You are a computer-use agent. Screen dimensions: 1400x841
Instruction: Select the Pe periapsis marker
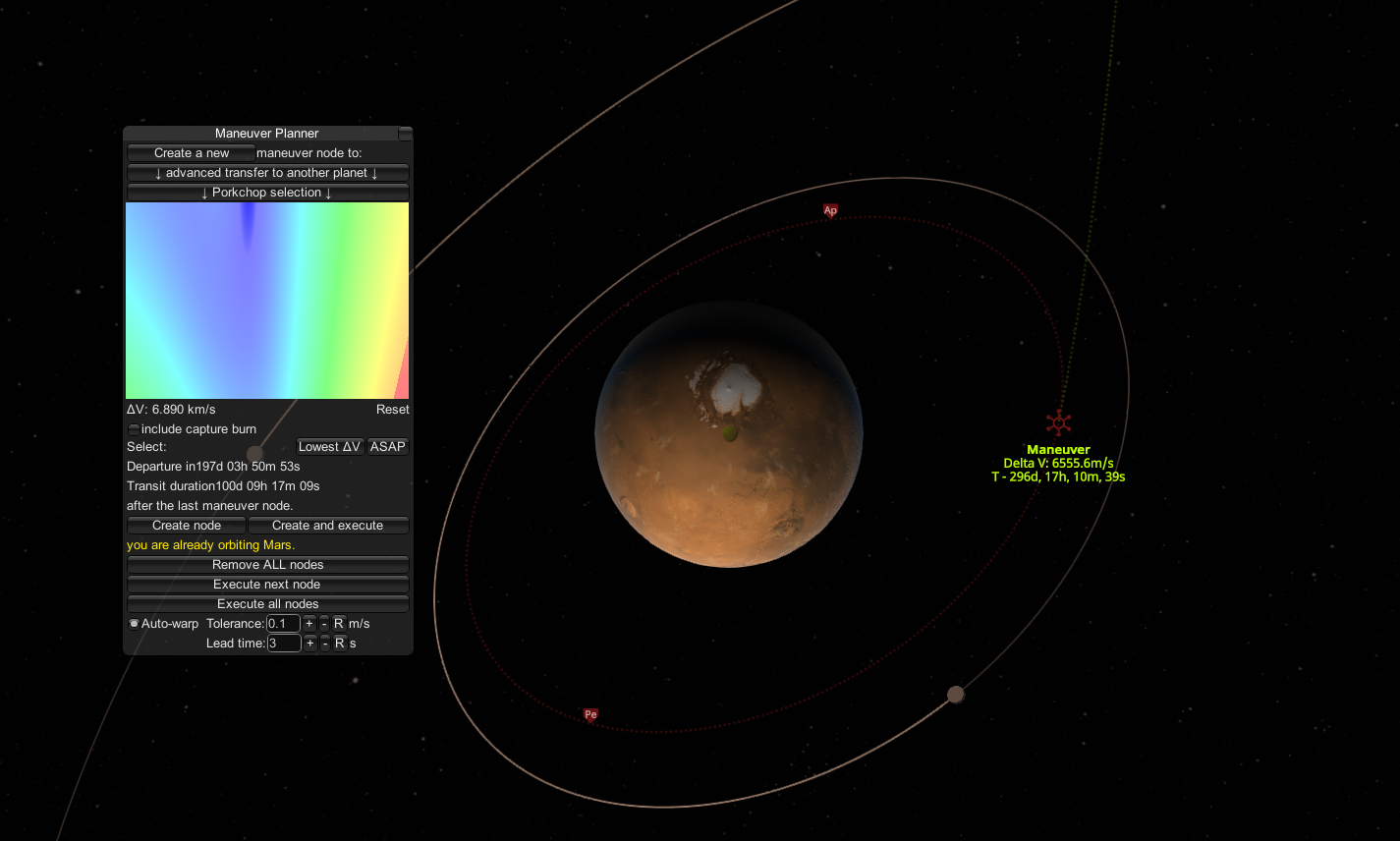590,715
